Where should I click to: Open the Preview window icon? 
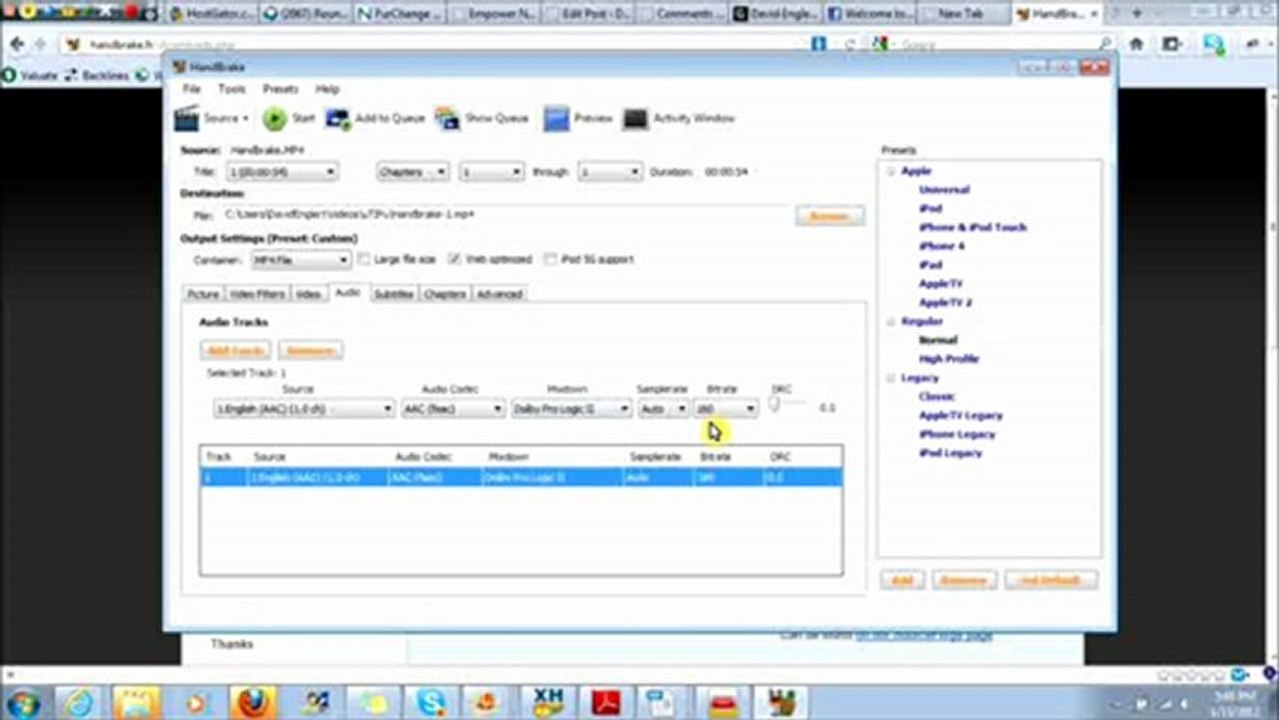(556, 118)
